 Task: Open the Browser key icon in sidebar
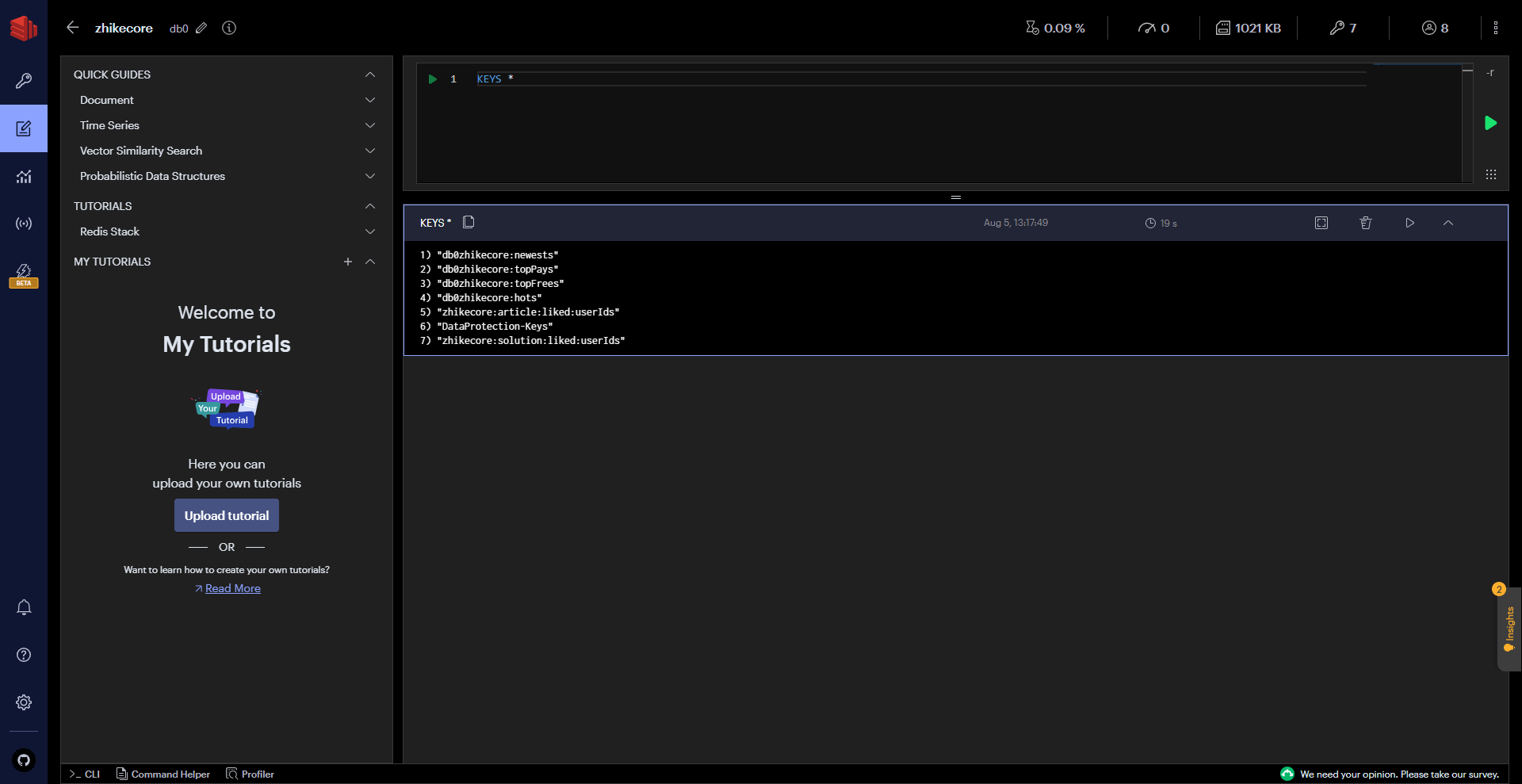point(24,81)
